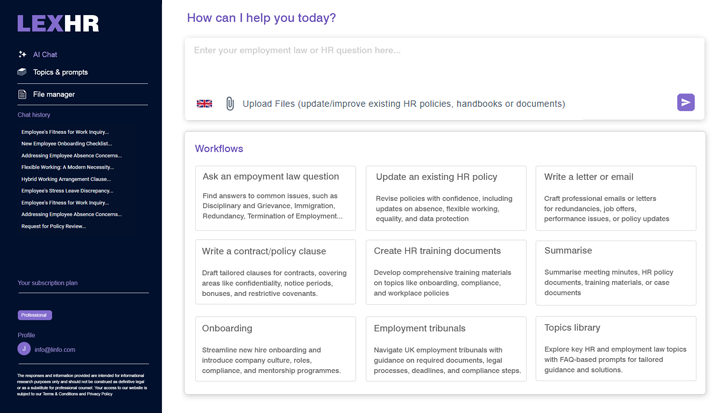Open the New Employee Onboarding Checklist chat
The image size is (726, 413).
coord(66,144)
